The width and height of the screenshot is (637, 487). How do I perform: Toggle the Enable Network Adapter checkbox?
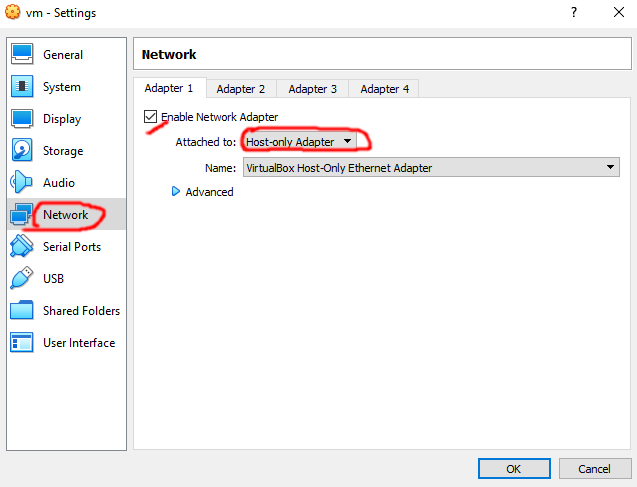[x=150, y=117]
